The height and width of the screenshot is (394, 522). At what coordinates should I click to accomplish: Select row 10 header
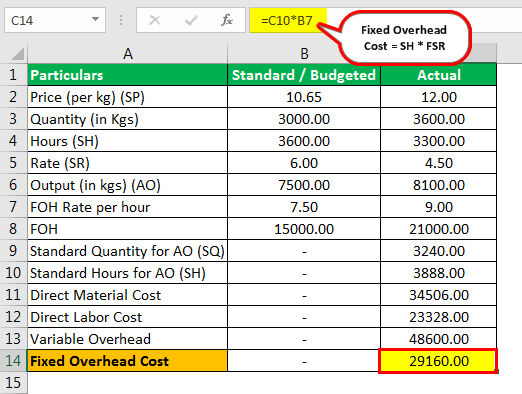coord(13,273)
